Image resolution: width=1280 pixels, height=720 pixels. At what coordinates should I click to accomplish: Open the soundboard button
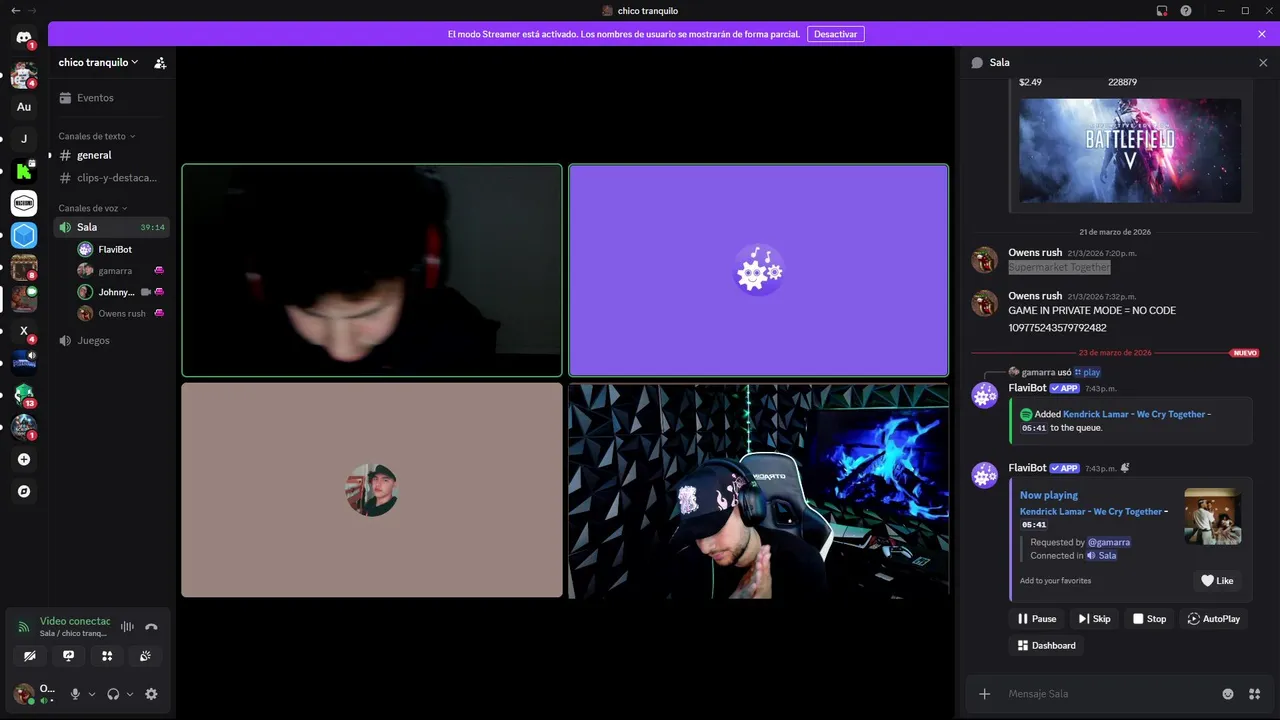click(145, 656)
